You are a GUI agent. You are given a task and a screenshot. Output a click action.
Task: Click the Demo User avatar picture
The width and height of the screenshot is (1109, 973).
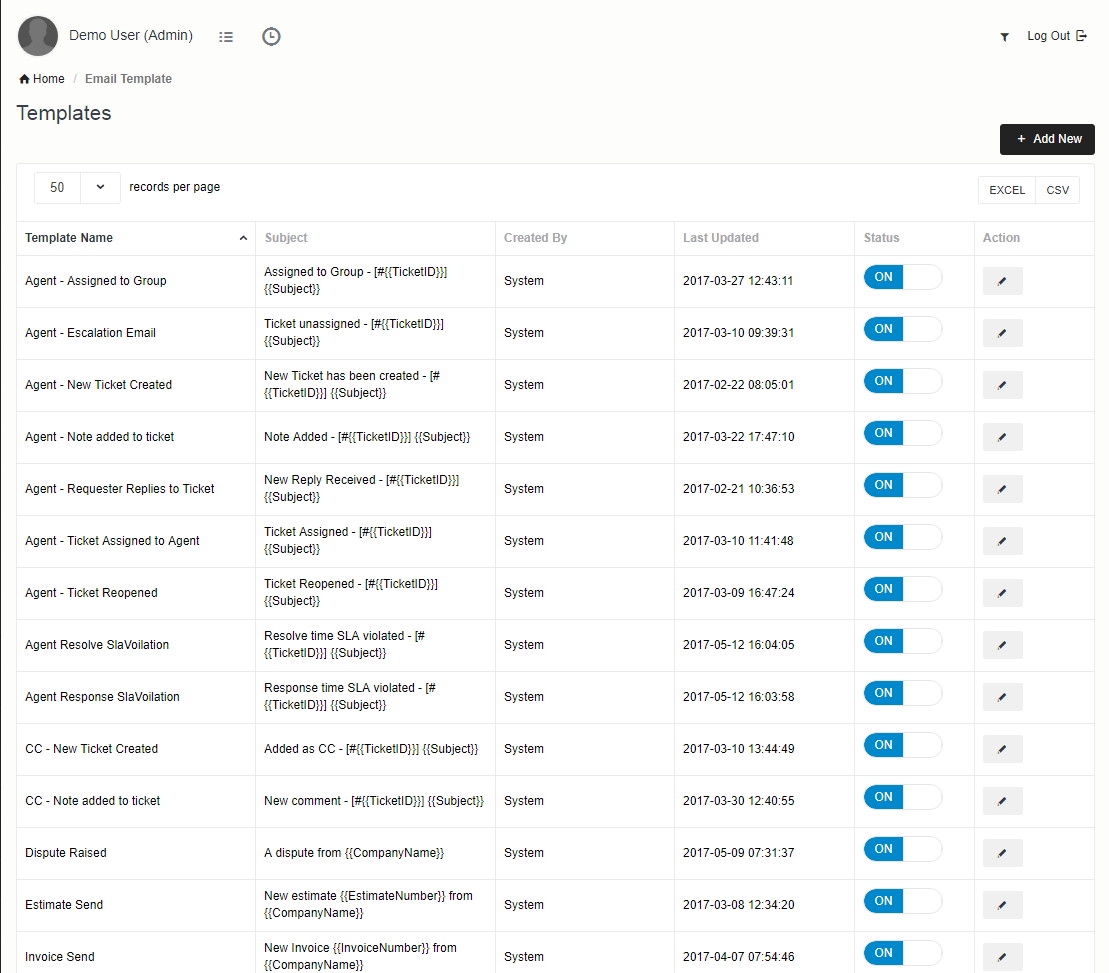point(38,36)
